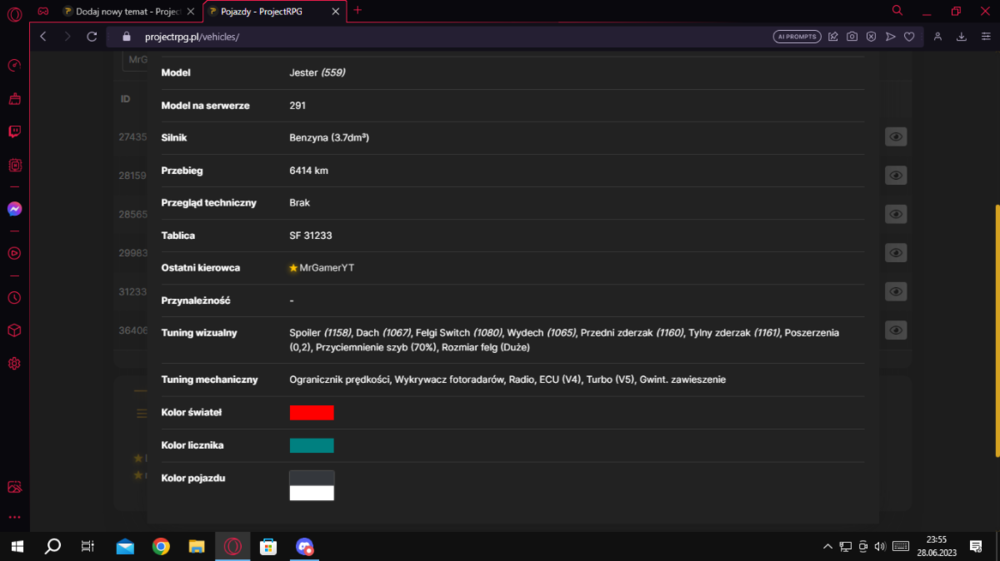The width and height of the screenshot is (1000, 561).
Task: Open Google Chrome from taskbar
Action: pos(161,546)
